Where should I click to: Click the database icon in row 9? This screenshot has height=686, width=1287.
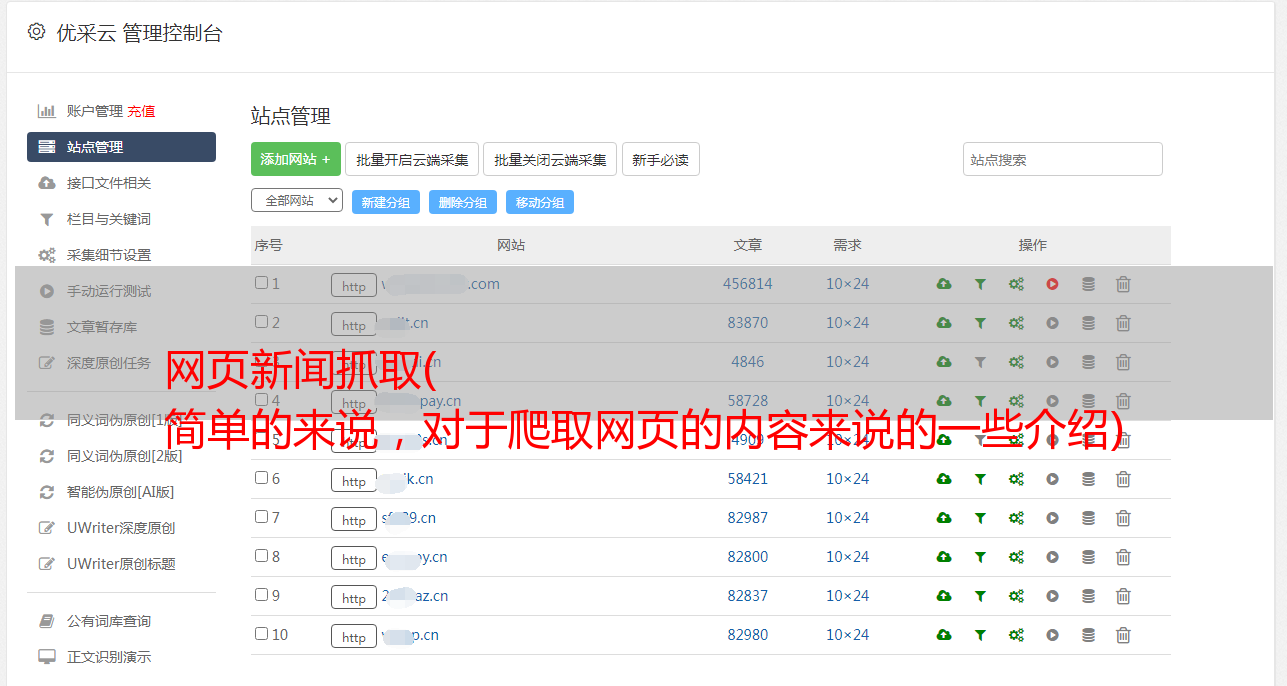point(1088,596)
